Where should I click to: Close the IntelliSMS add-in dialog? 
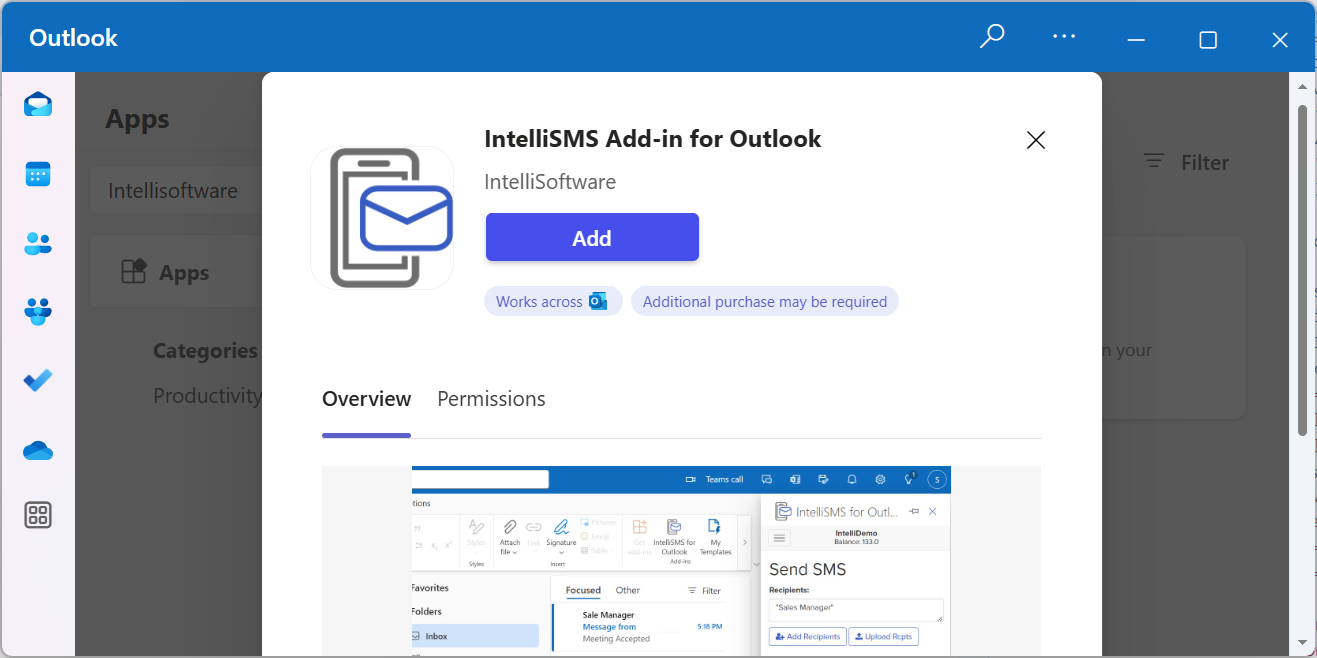pyautogui.click(x=1035, y=140)
